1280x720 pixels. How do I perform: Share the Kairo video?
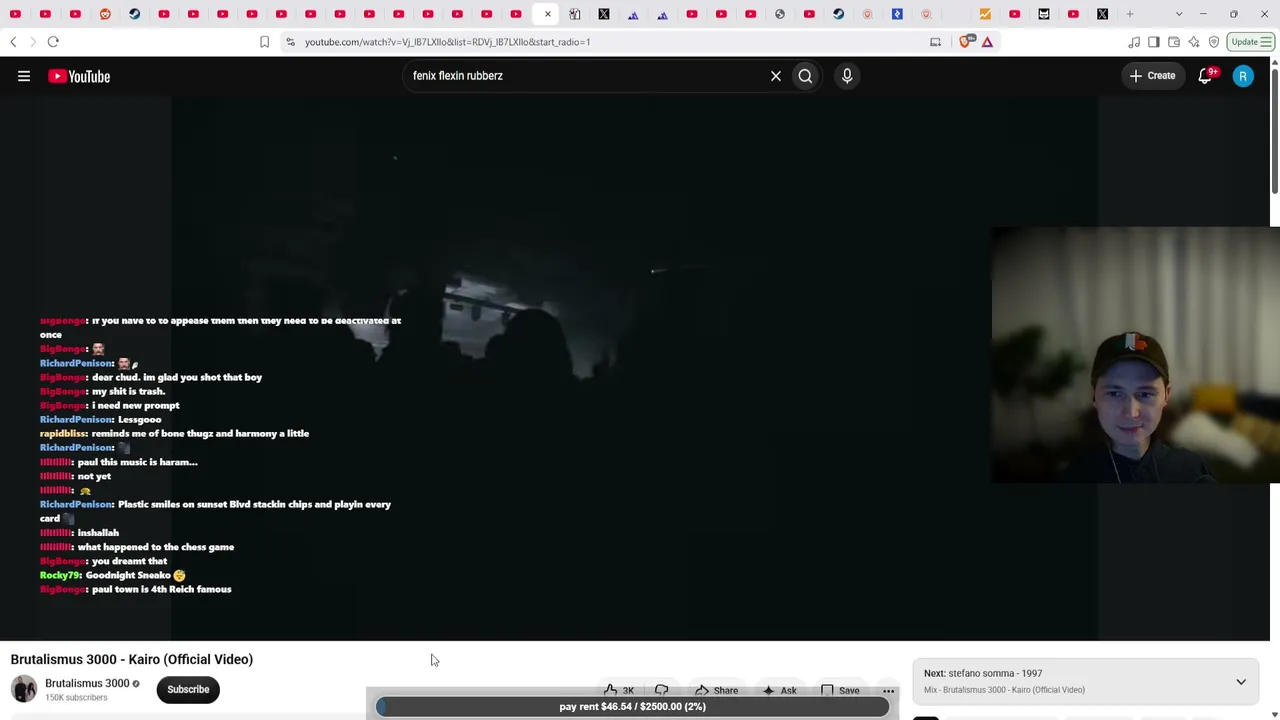[716, 690]
